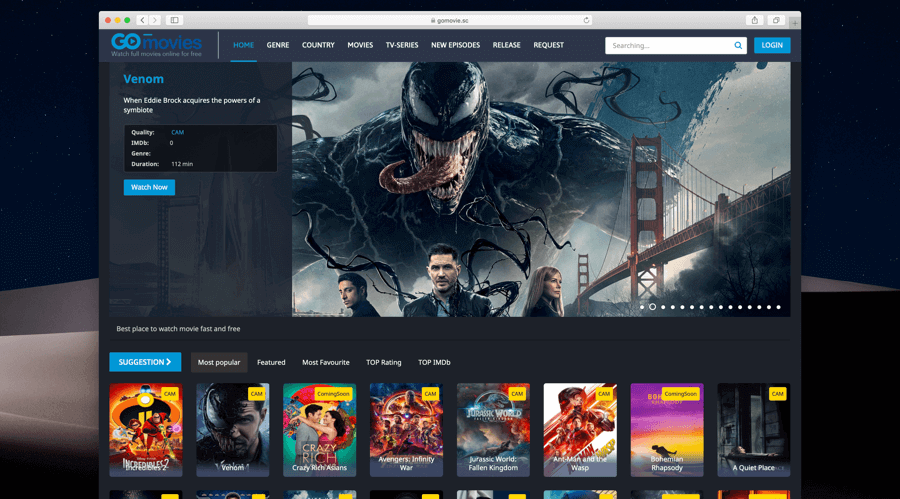Select TOP Rating tab
Image resolution: width=900 pixels, height=499 pixels.
tap(383, 362)
